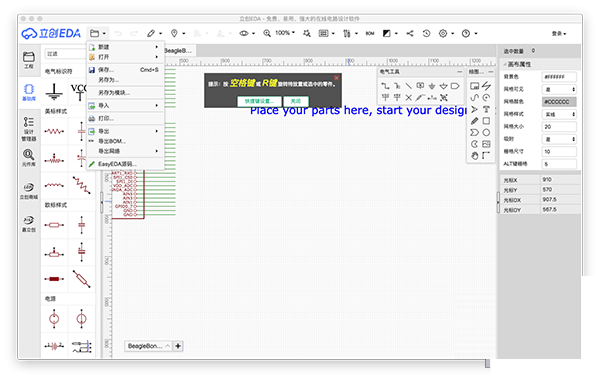Click the 网格颜色 #CCCCCC color field
Viewport: 600px width, 380px height.
559,102
